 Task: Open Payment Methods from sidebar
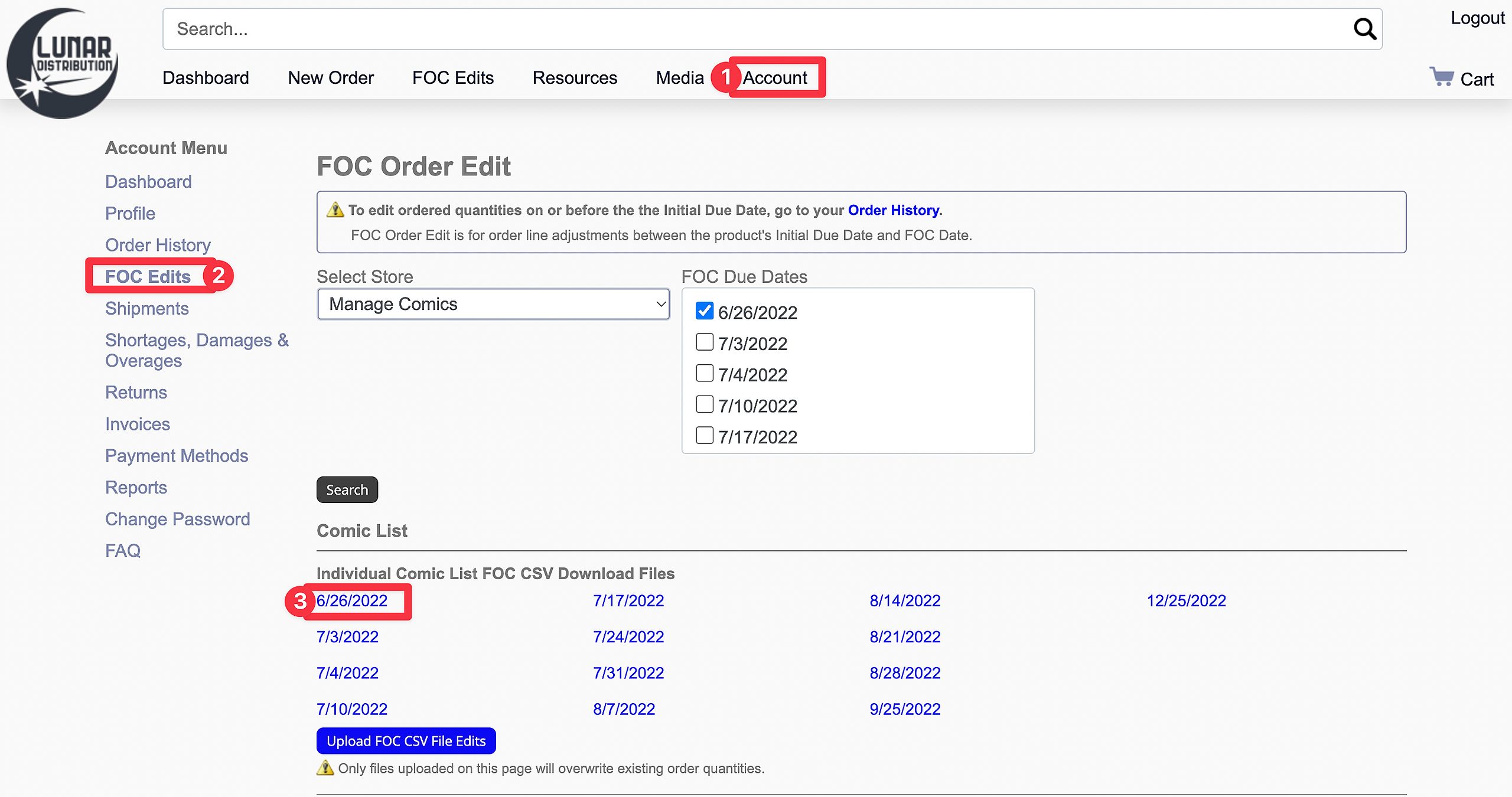177,456
